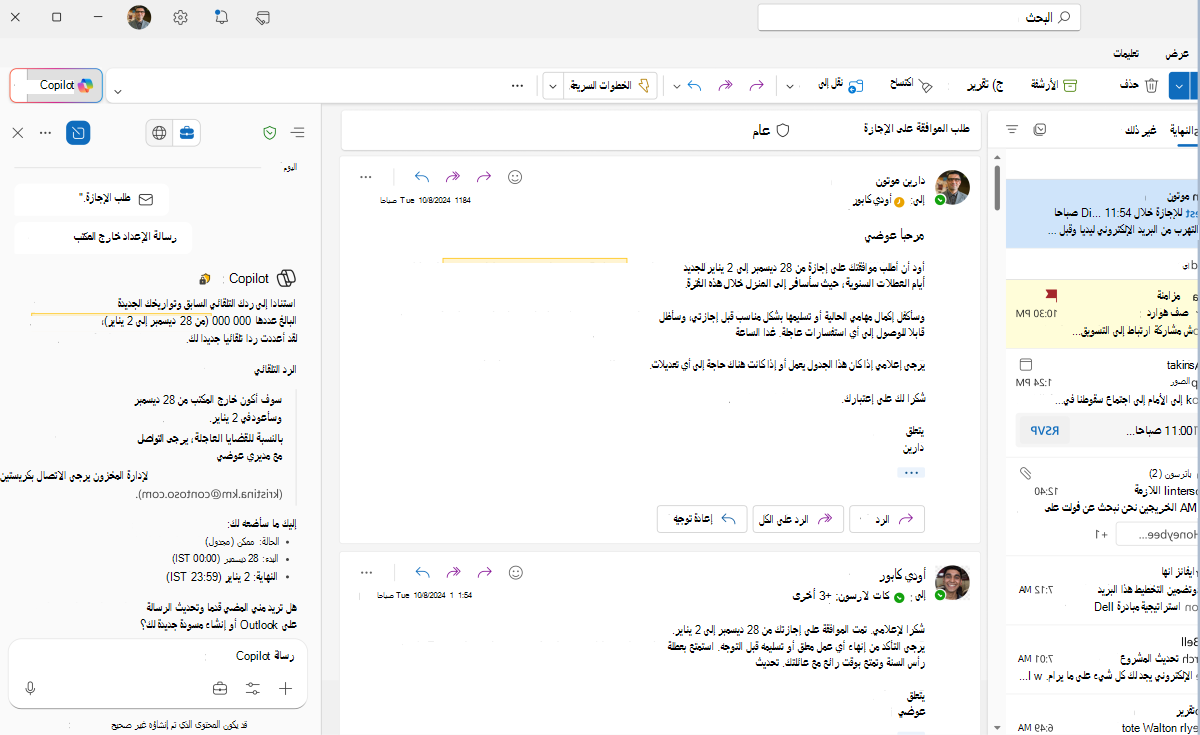The width and height of the screenshot is (1200, 735).
Task: Click message list select mode icon
Action: tap(1040, 130)
